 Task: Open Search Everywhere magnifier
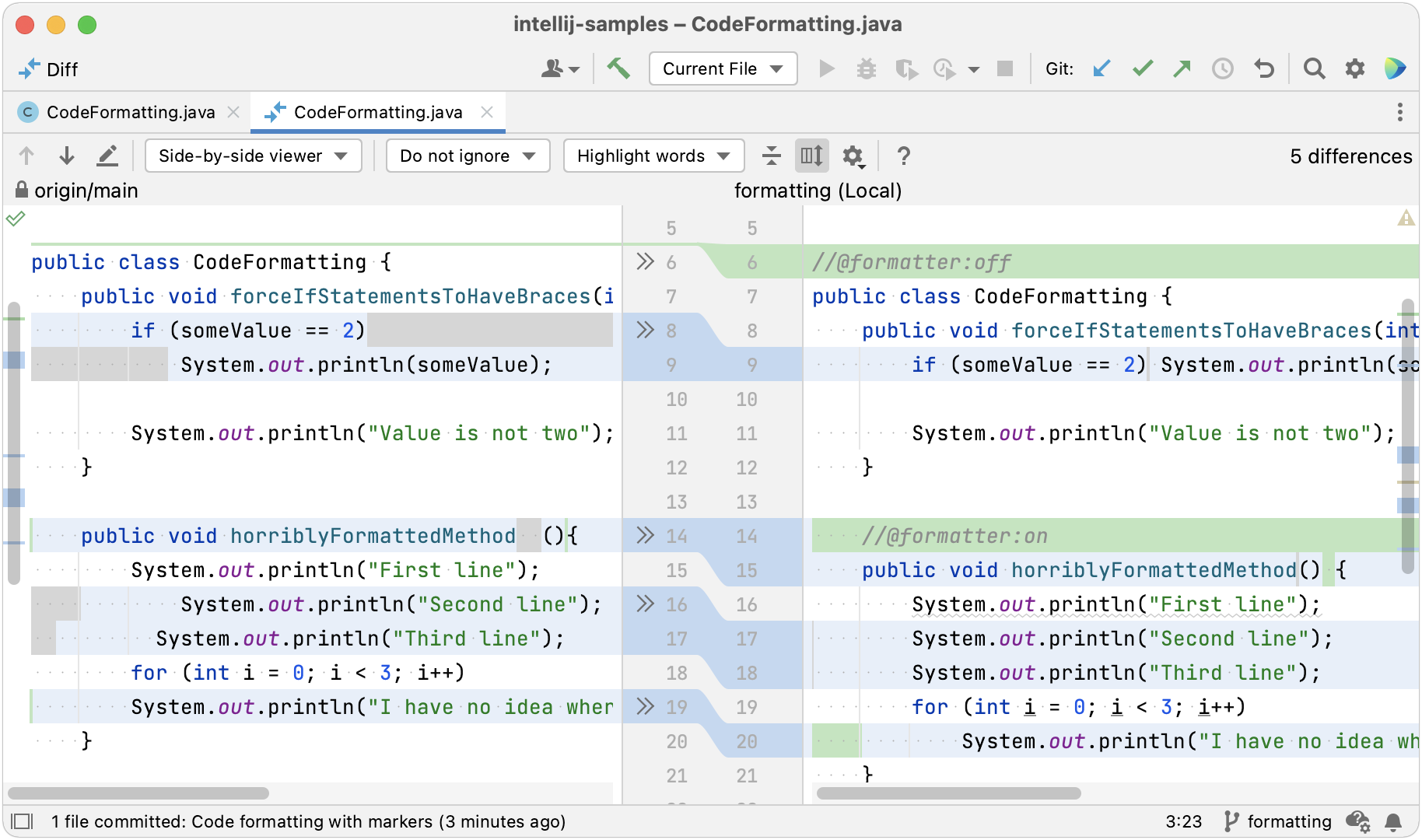point(1314,69)
